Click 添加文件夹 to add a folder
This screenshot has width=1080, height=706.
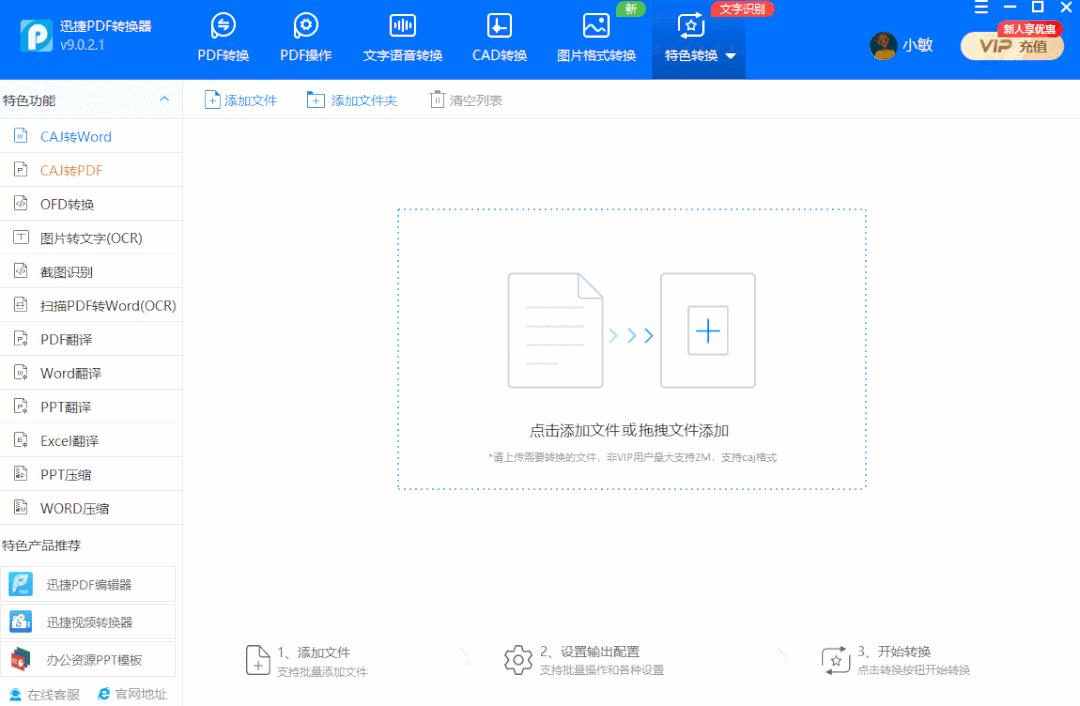(x=352, y=99)
